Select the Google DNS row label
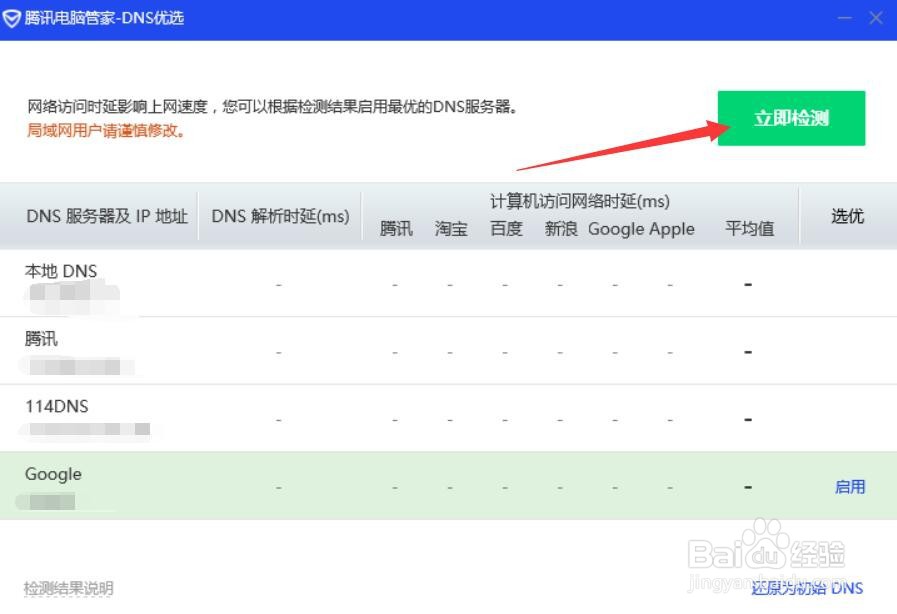Image resolution: width=897 pixels, height=614 pixels. tap(53, 474)
